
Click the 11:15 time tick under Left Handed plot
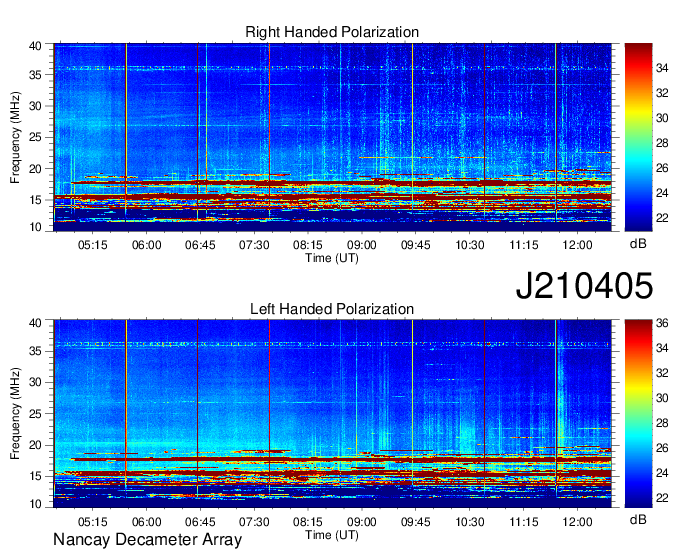pyautogui.click(x=523, y=521)
